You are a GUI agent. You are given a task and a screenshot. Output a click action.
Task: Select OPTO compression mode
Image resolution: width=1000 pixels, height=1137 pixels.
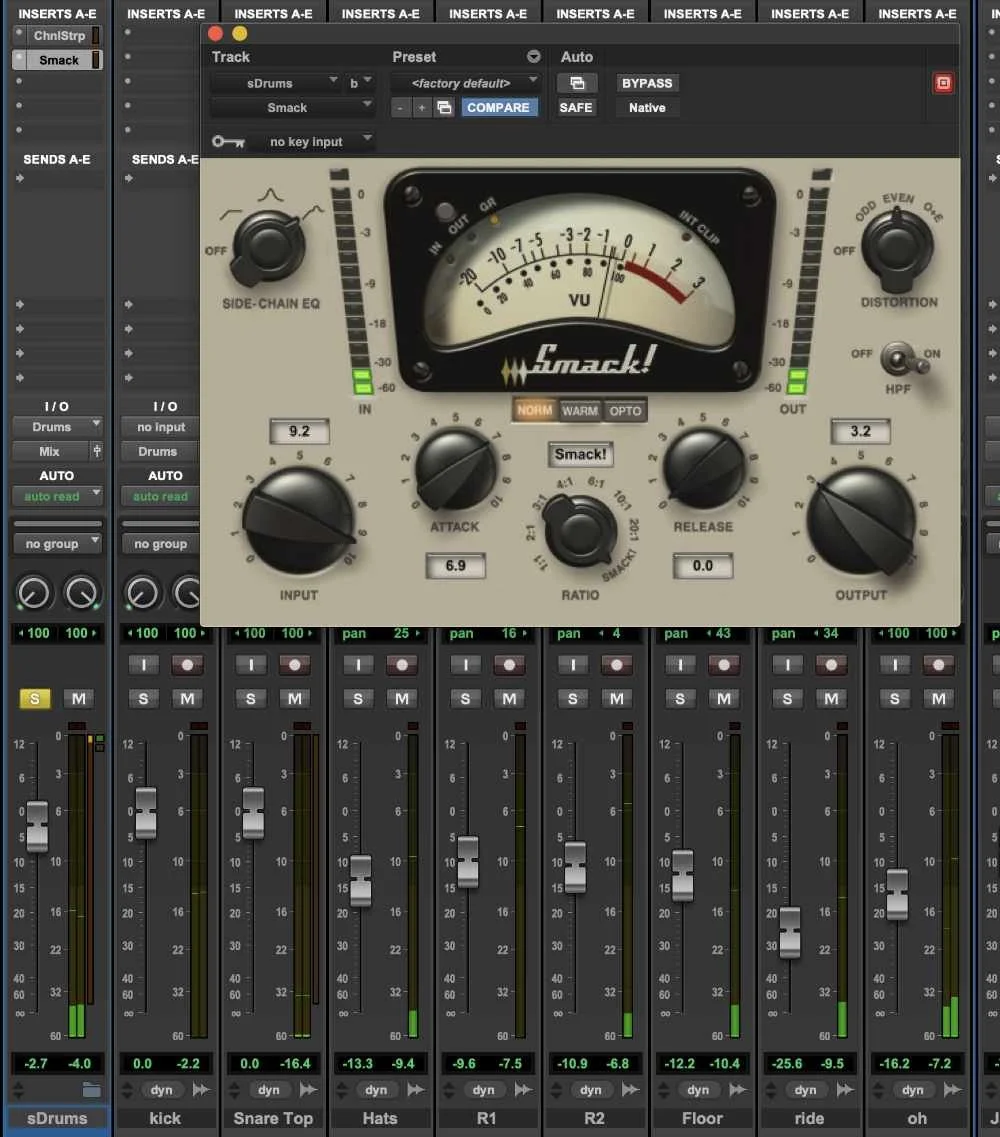pos(624,410)
